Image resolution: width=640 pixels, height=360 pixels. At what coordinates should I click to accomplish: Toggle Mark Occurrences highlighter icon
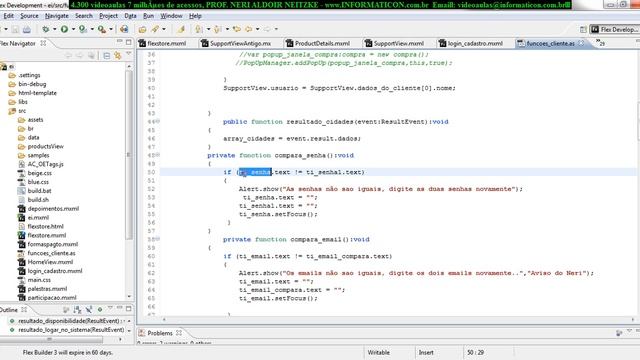[181, 29]
